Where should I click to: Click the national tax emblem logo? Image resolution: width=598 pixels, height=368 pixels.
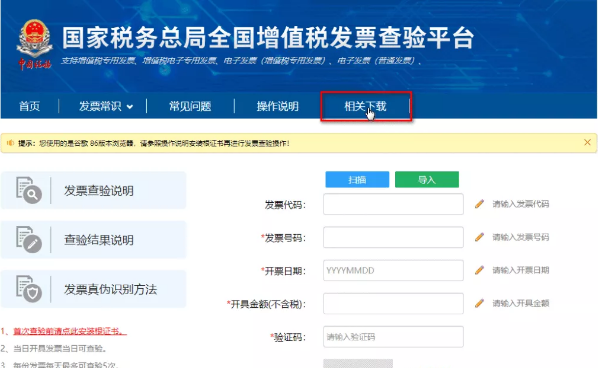pos(34,45)
